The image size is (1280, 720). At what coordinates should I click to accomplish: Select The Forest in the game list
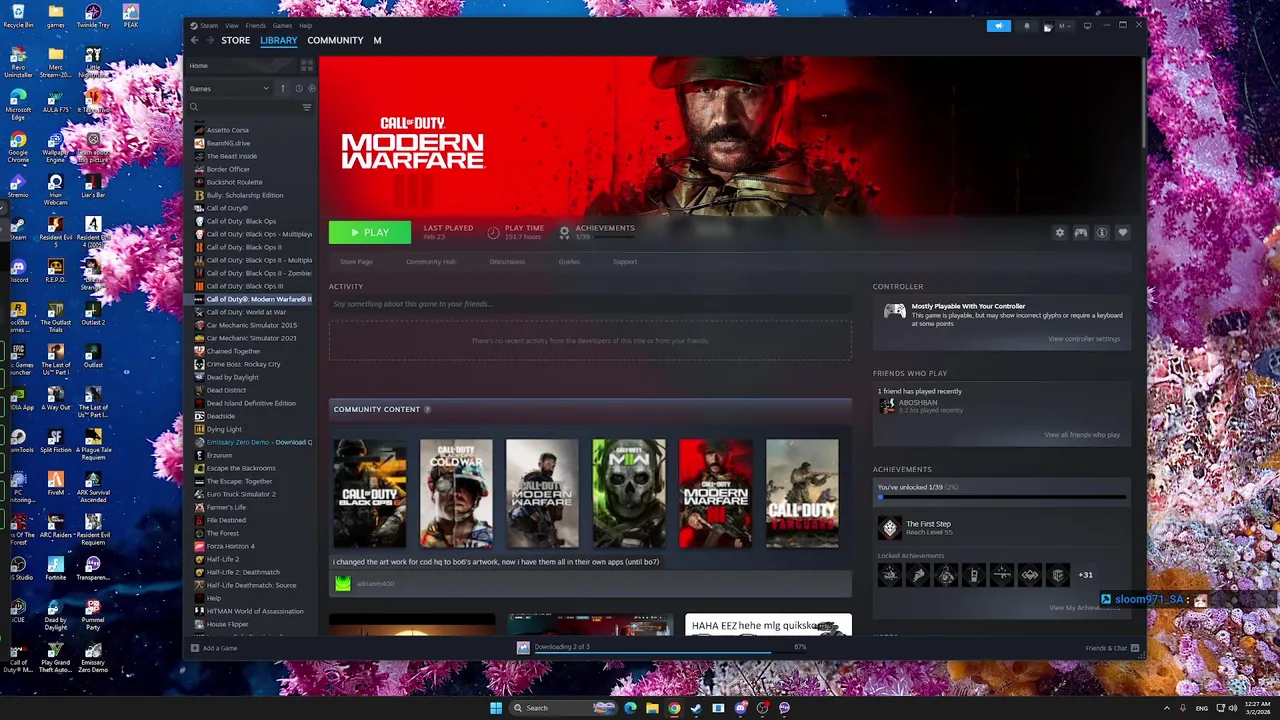coord(222,533)
